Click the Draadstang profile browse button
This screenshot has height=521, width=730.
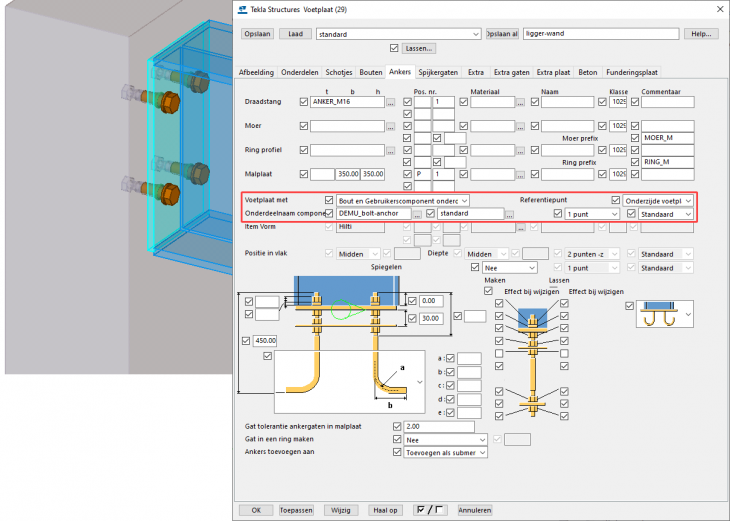(391, 102)
